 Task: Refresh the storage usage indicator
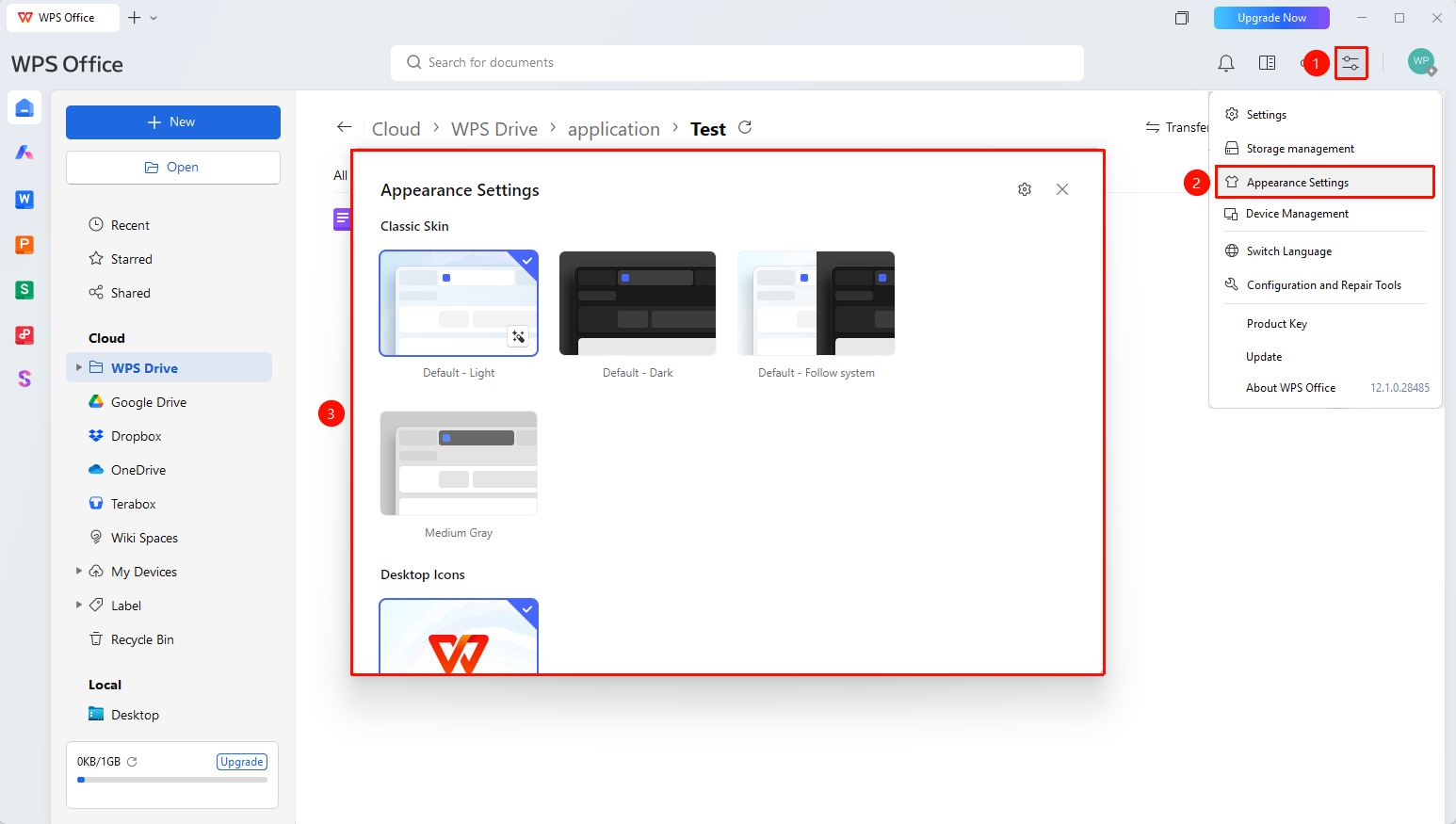click(x=132, y=762)
